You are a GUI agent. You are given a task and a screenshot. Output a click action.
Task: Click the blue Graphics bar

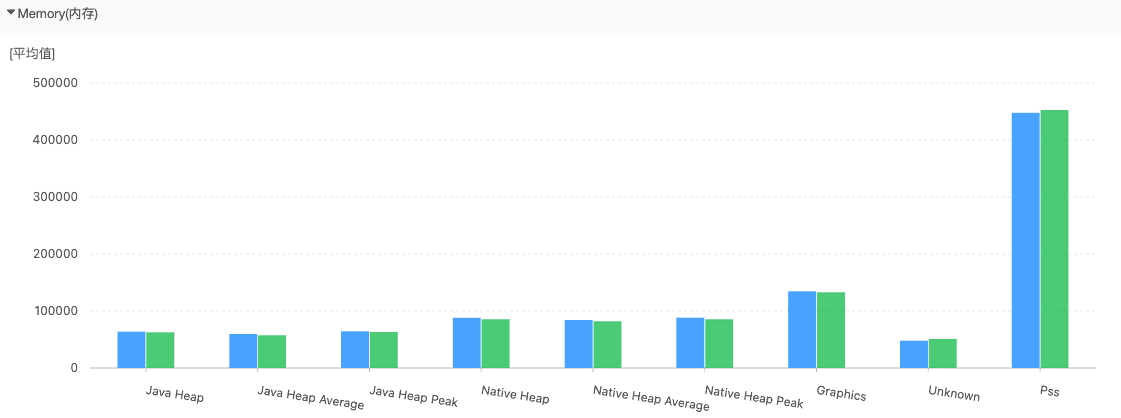pos(802,330)
